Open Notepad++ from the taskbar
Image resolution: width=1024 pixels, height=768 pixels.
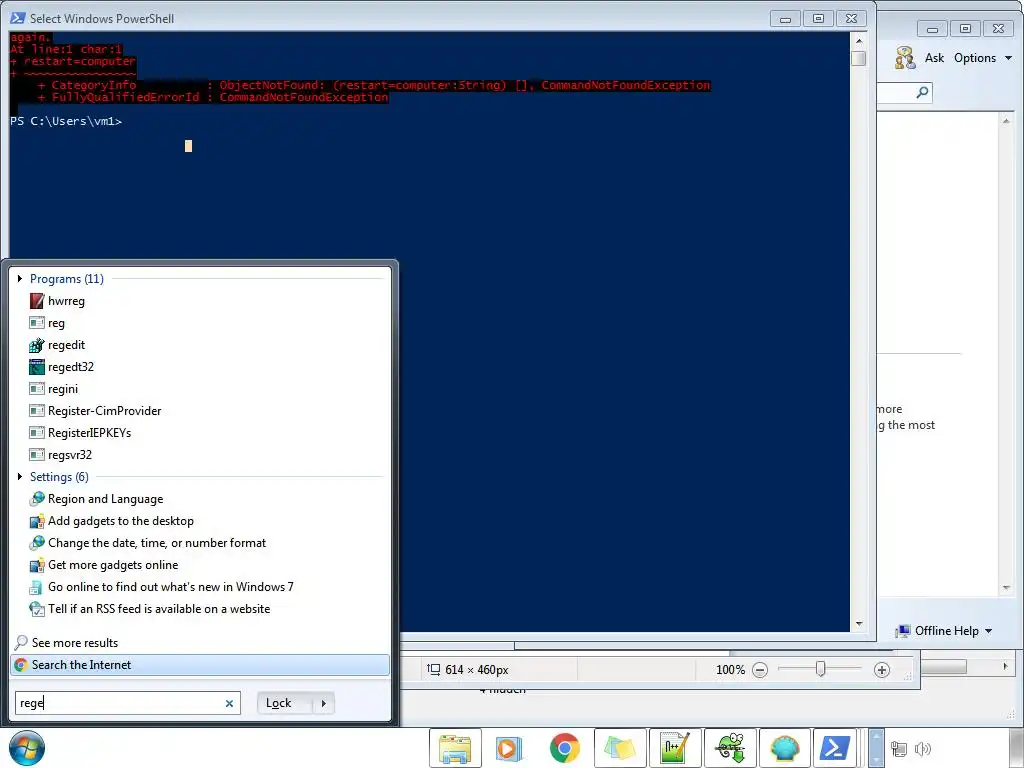pyautogui.click(x=675, y=748)
